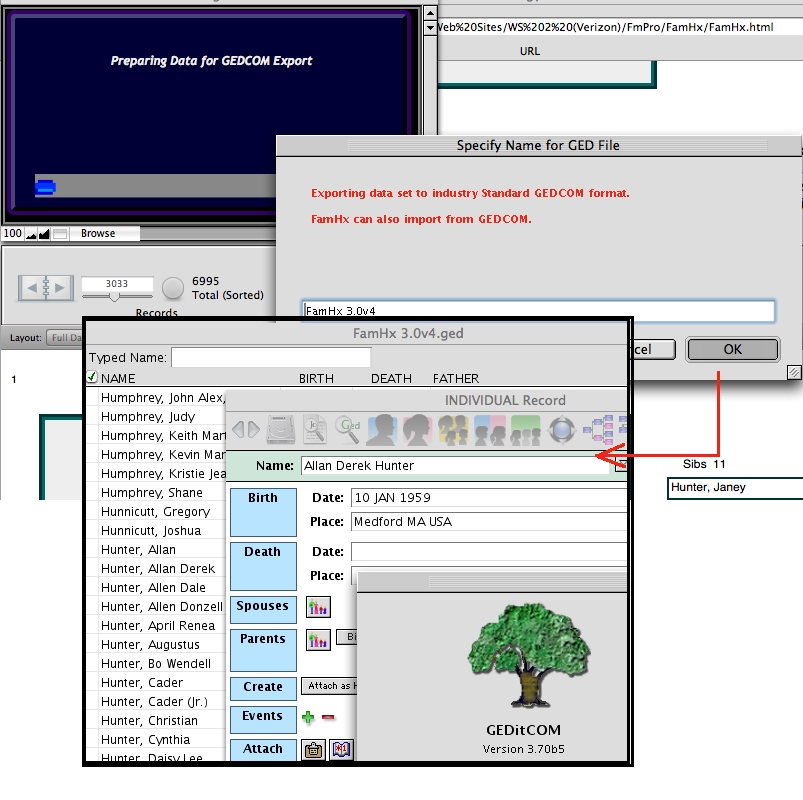Toggle the NAME column checkbox
Image resolution: width=803 pixels, height=800 pixels.
coord(92,377)
